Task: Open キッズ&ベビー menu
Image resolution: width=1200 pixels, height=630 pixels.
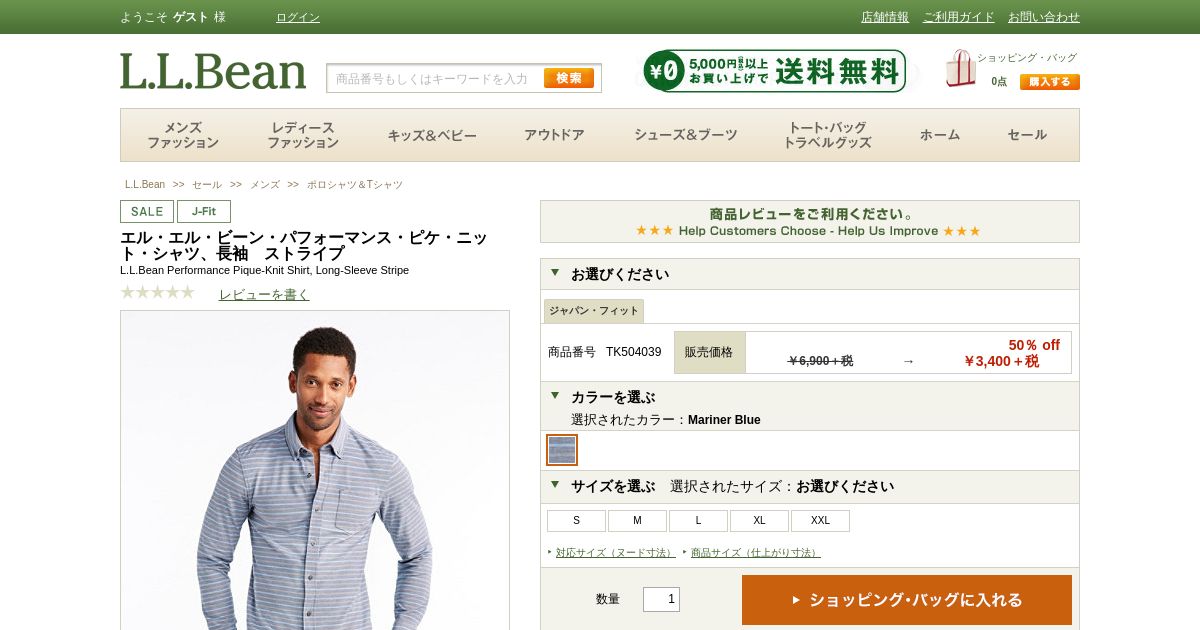Action: pyautogui.click(x=432, y=135)
